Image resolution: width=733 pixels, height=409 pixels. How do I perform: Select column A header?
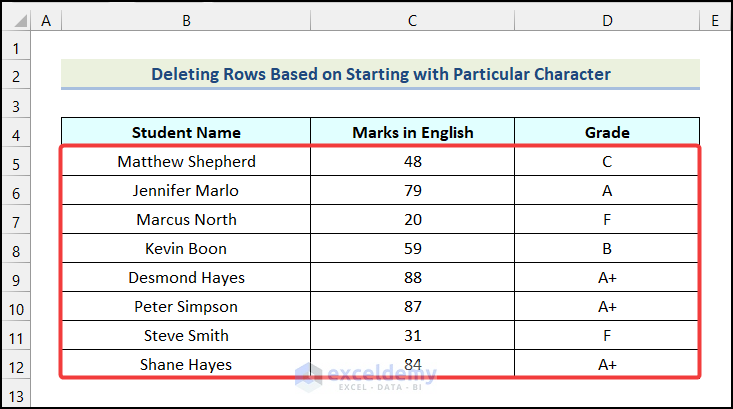(x=47, y=20)
